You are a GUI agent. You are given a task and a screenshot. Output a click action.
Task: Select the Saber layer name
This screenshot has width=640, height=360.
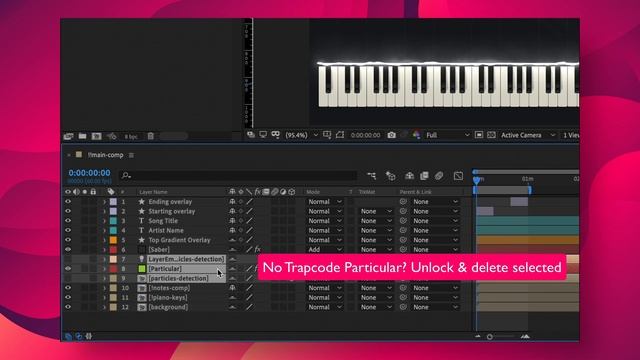point(159,249)
